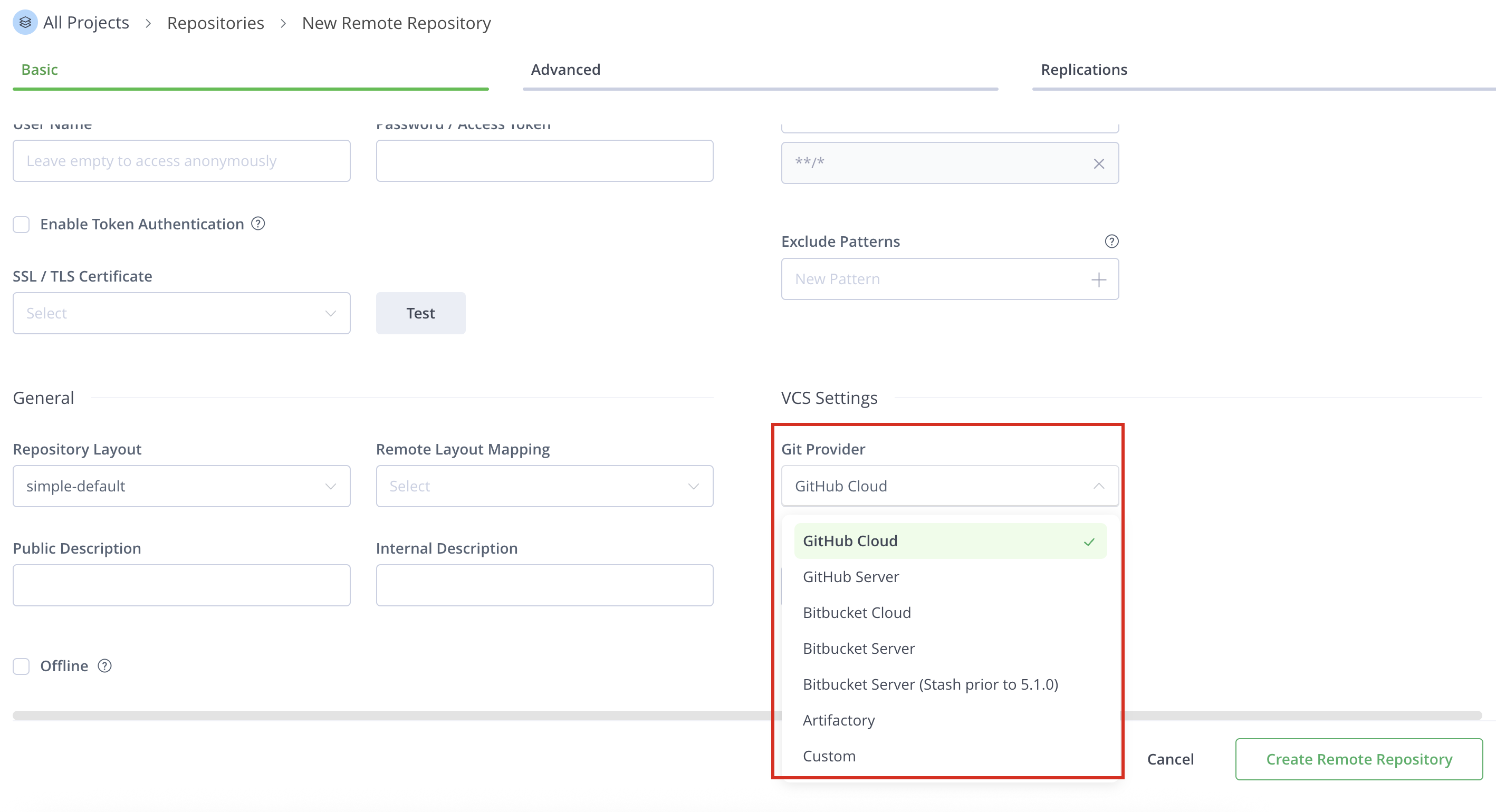Click Repository Layout chevron arrow
The image size is (1496, 812).
(x=330, y=486)
